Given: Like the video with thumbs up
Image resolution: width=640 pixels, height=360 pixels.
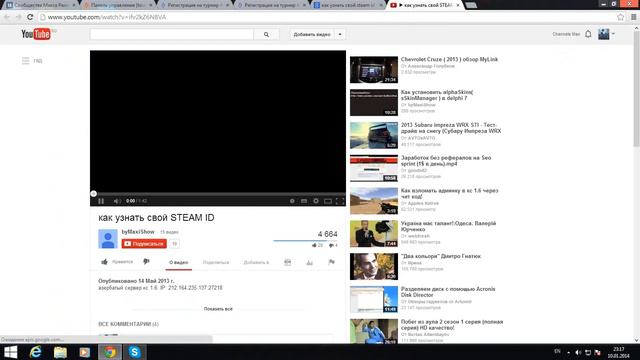Looking at the screenshot, I should click(x=104, y=262).
